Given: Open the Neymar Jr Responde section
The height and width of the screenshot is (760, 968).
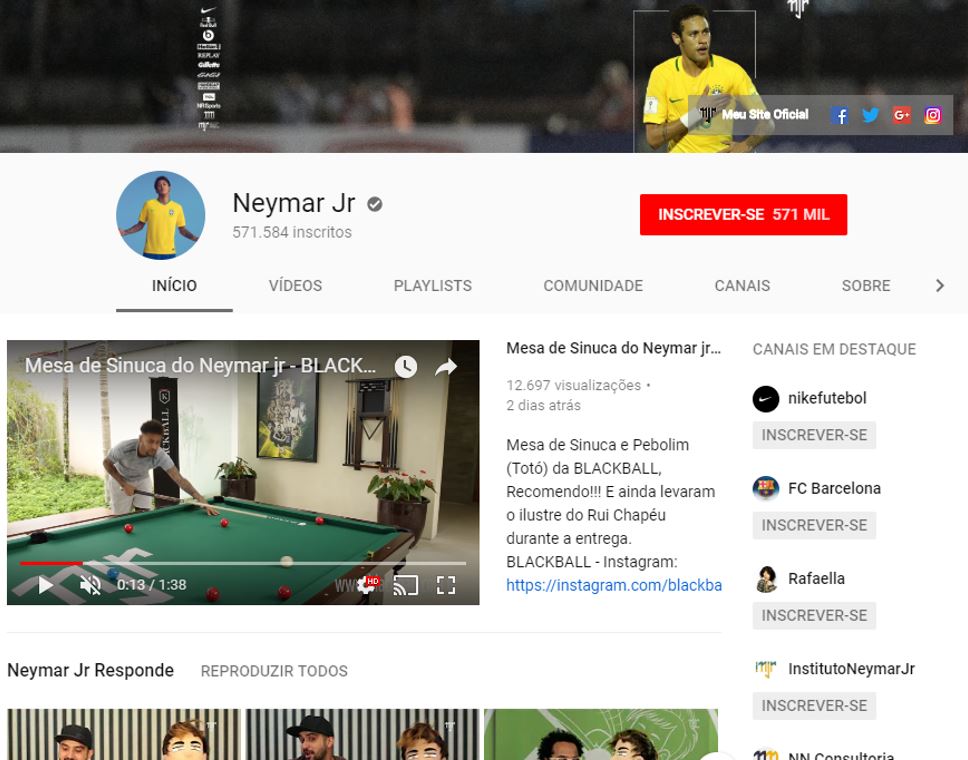Looking at the screenshot, I should pyautogui.click(x=91, y=670).
